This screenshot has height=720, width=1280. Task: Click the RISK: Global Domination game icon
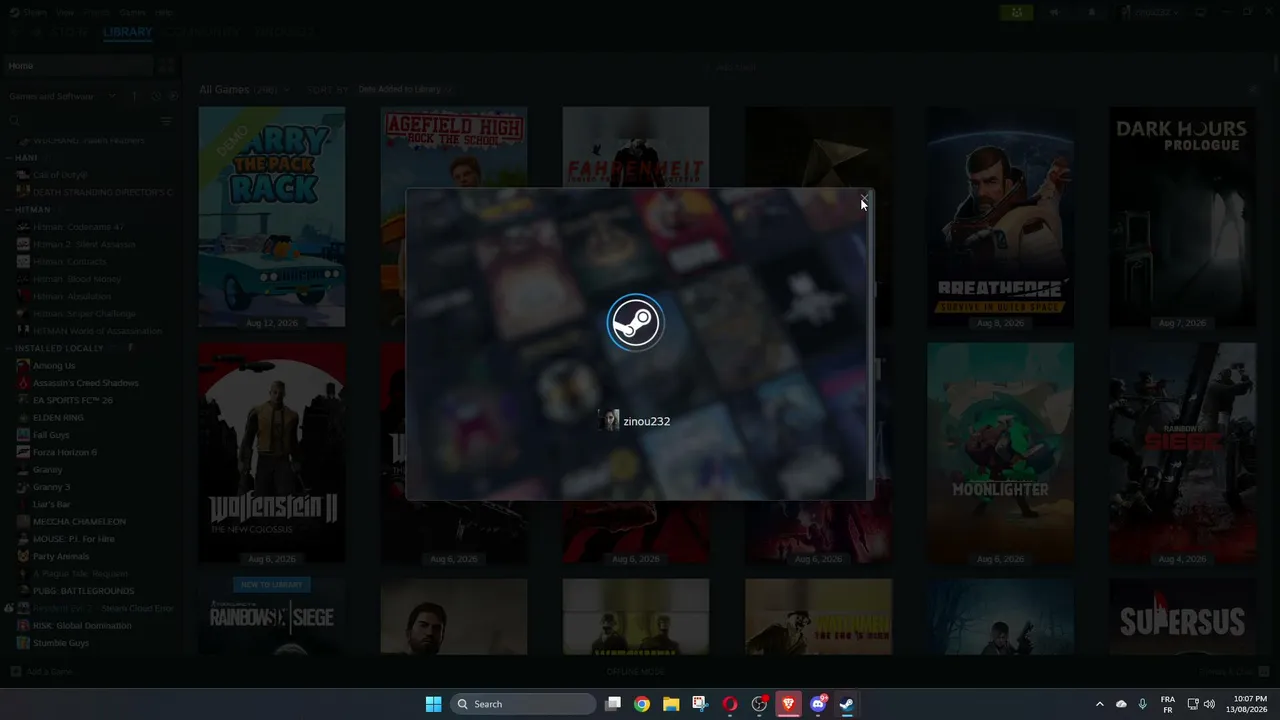23,625
